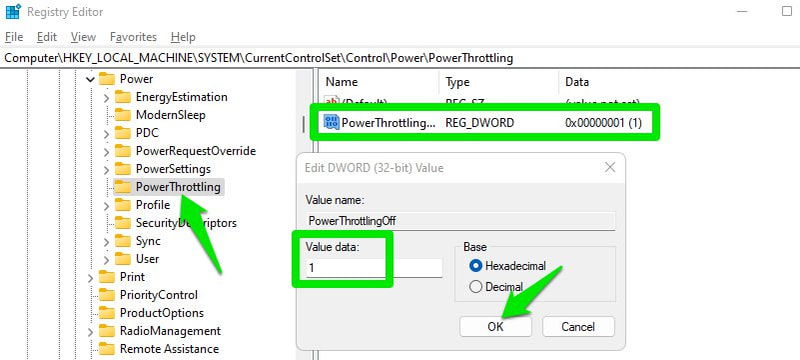
Task: Click the (Default) string value icon
Action: pyautogui.click(x=331, y=101)
